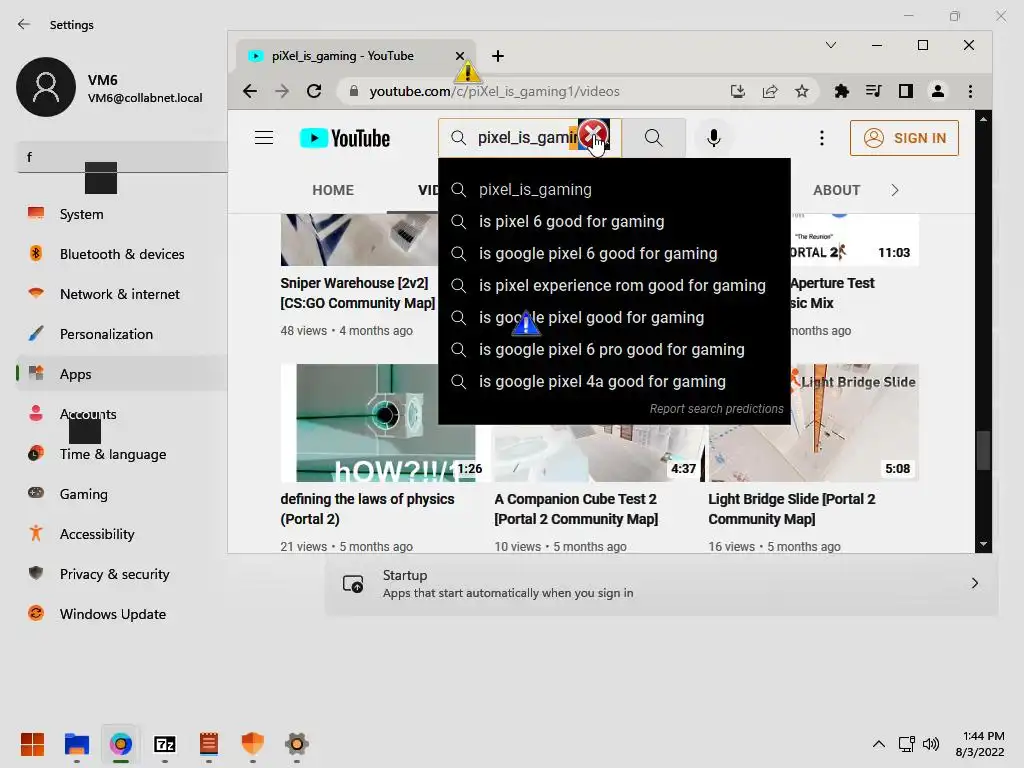Open the browser profile icon
Screen dimensions: 1024x768
pos(938,91)
